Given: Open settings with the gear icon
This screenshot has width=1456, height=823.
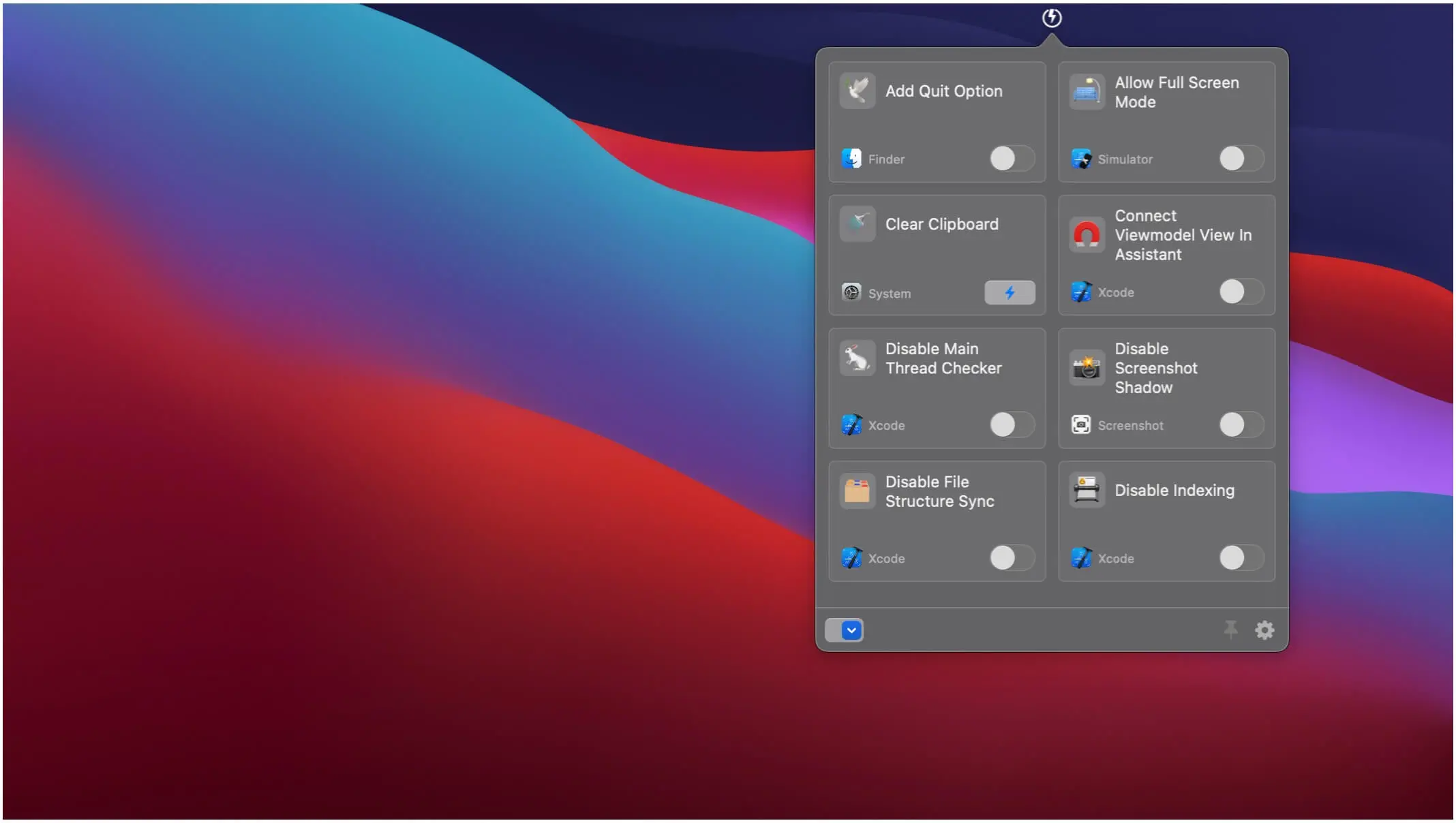Looking at the screenshot, I should [x=1264, y=630].
